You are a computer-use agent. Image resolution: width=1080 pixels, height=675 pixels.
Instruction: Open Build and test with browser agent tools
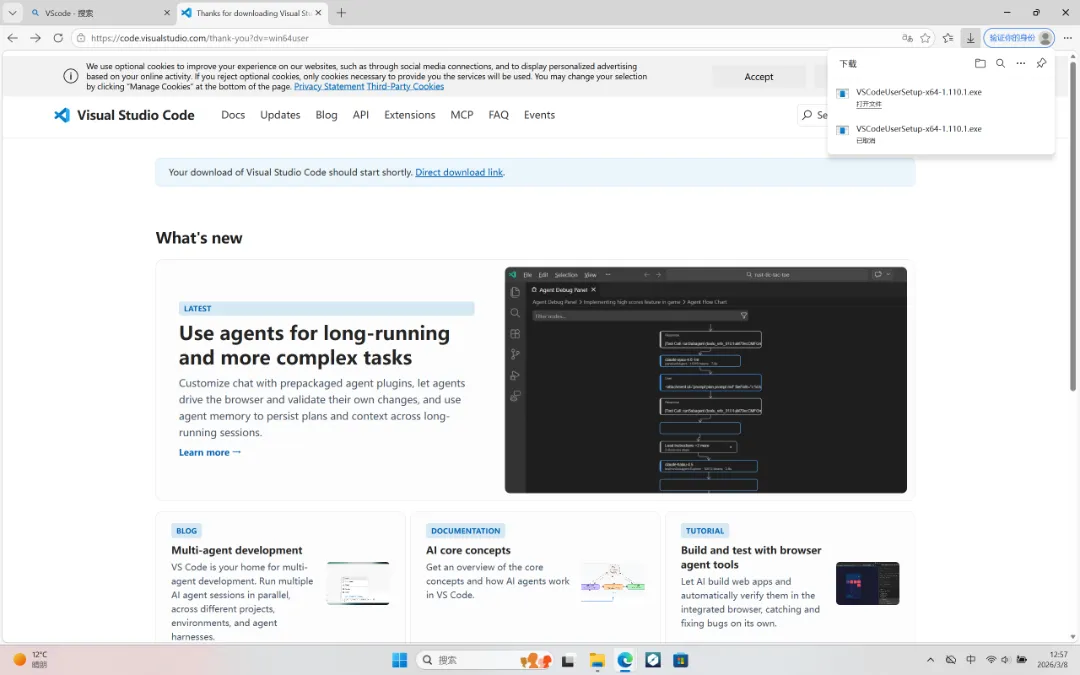pos(751,557)
